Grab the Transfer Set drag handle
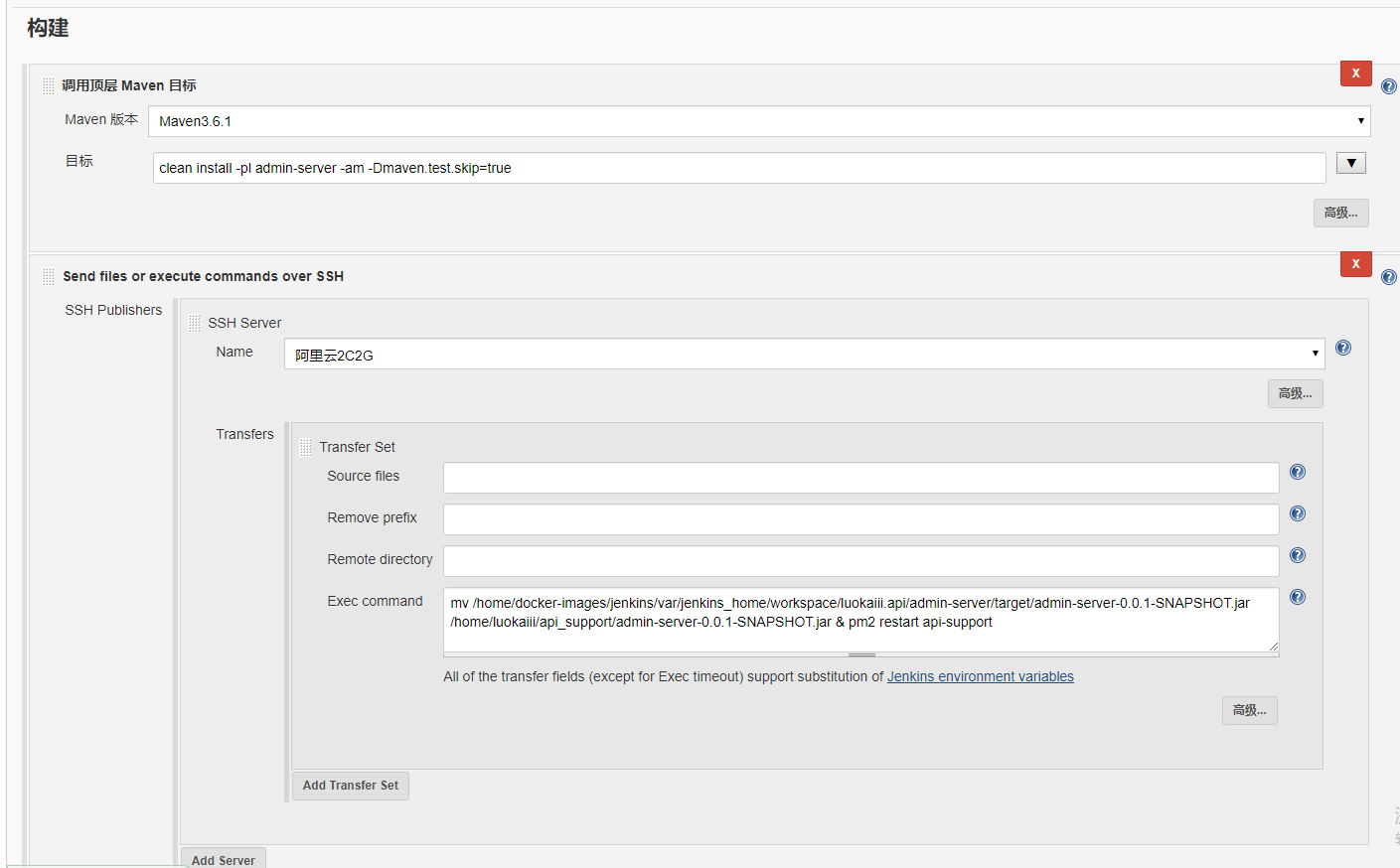 point(305,448)
